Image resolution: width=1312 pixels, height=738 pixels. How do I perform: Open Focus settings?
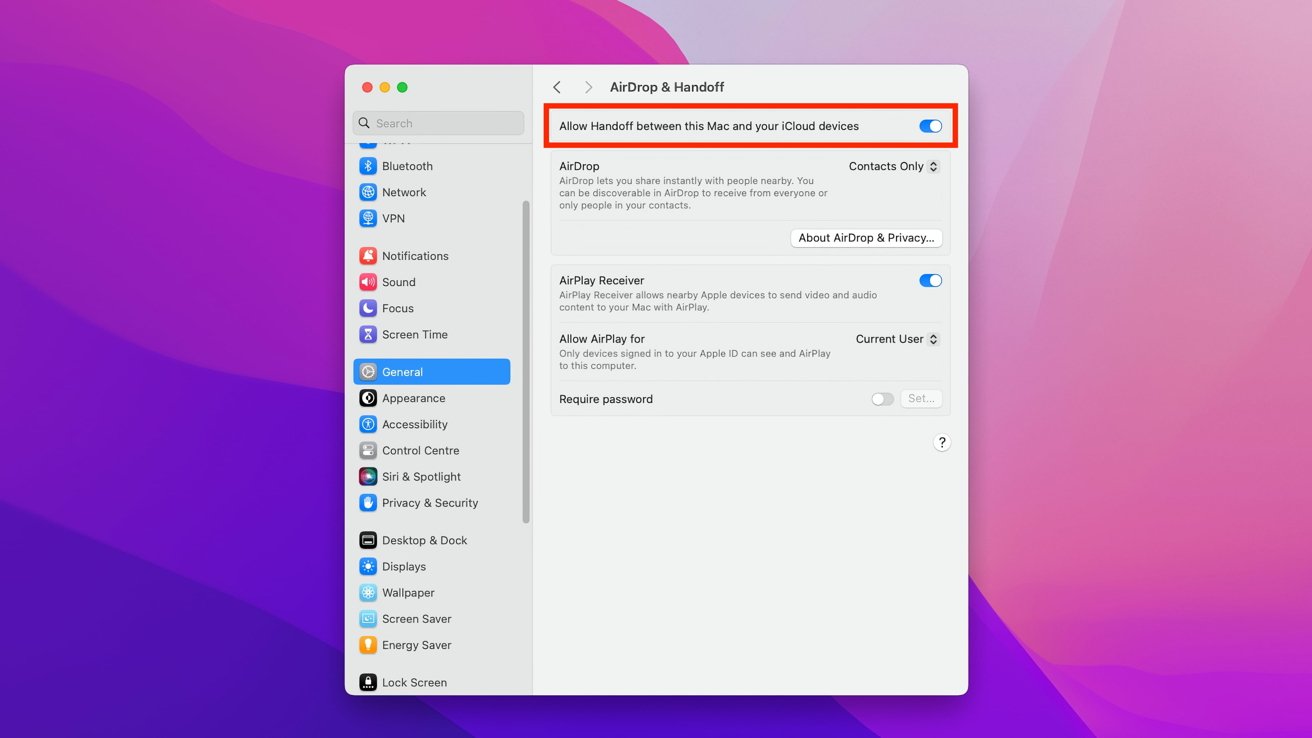[394, 308]
